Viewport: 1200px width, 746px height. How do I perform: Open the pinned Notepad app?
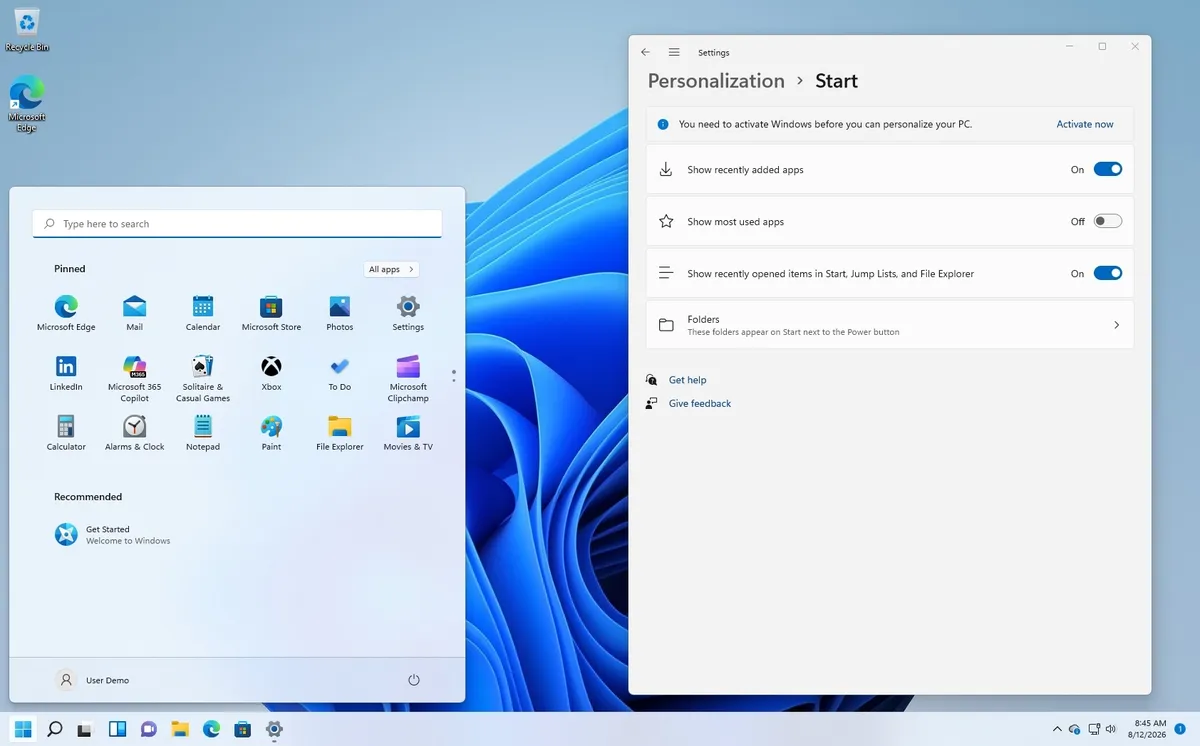point(203,433)
